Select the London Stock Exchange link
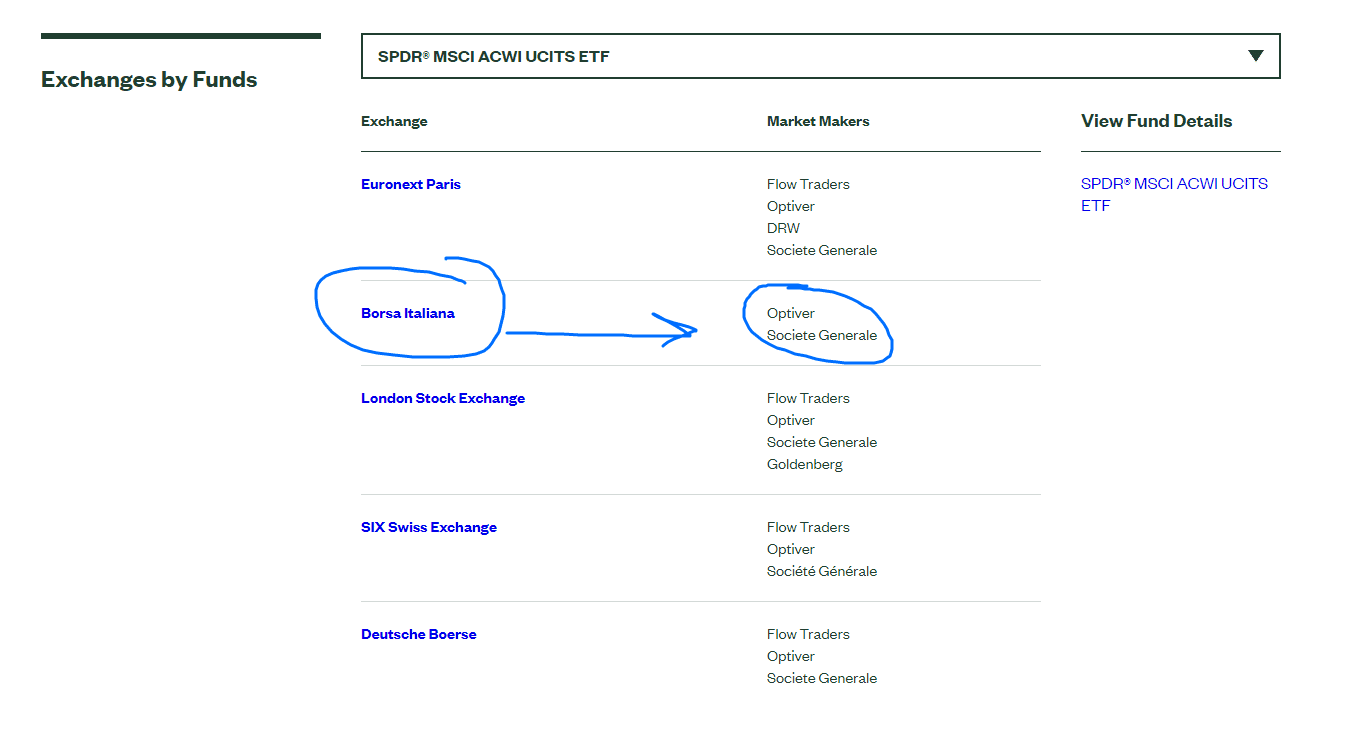The height and width of the screenshot is (729, 1349). [x=443, y=398]
